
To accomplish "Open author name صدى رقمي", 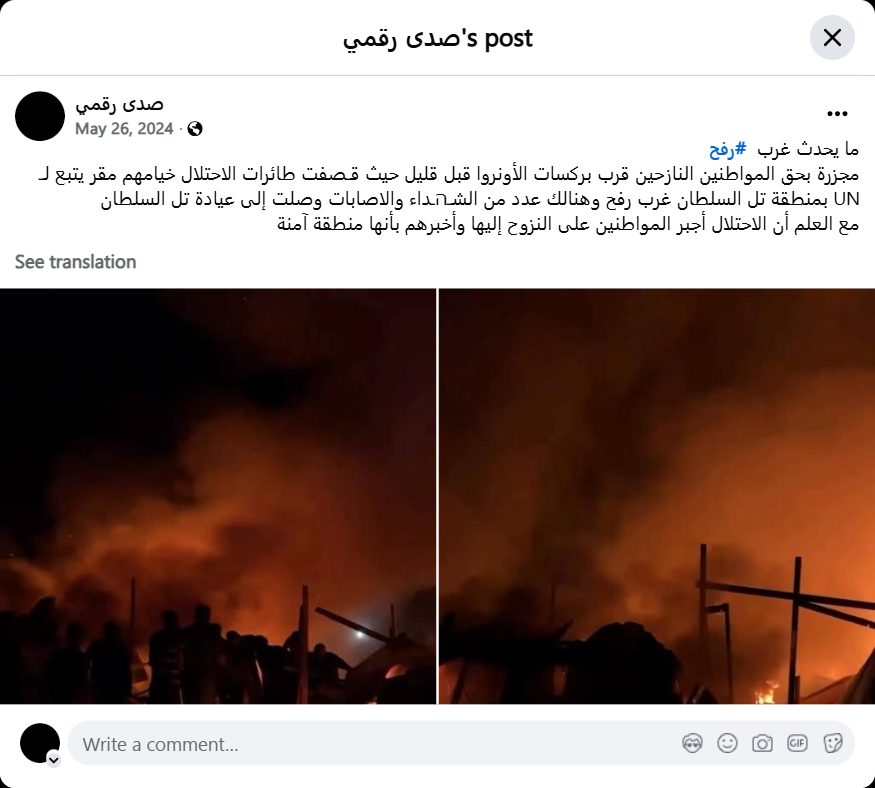I will (119, 104).
